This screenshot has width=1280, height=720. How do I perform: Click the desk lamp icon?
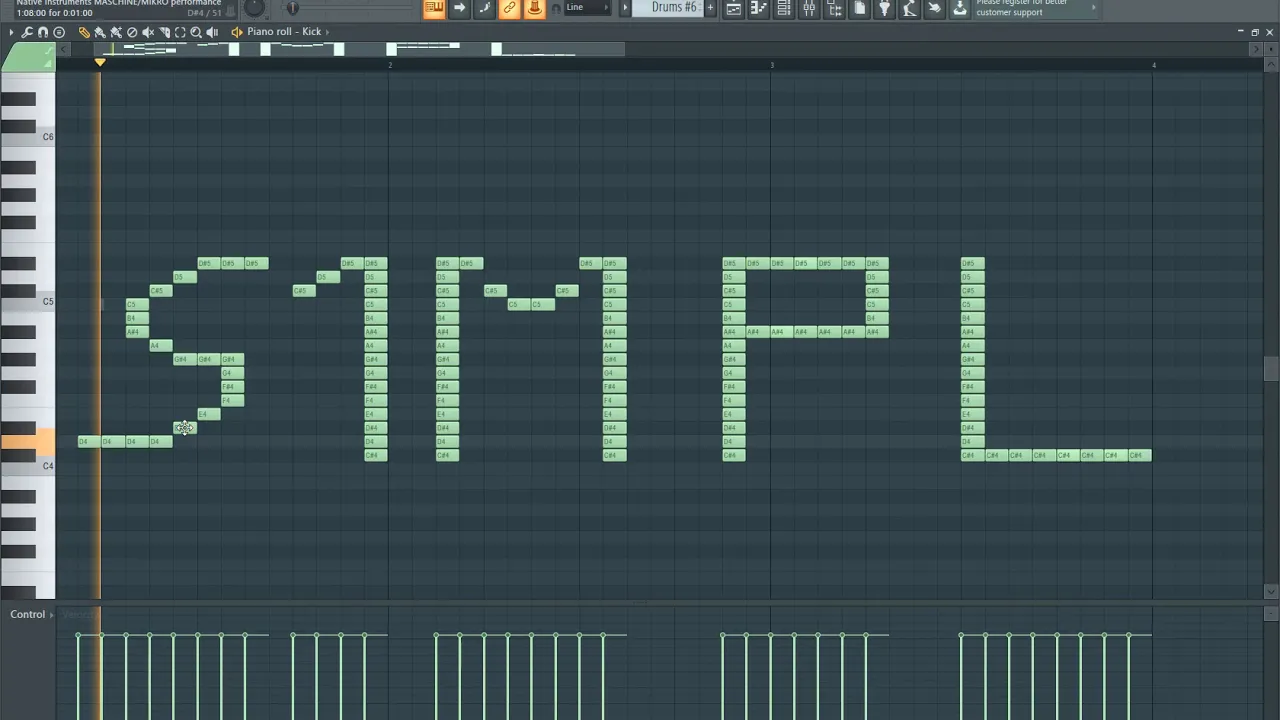click(909, 8)
